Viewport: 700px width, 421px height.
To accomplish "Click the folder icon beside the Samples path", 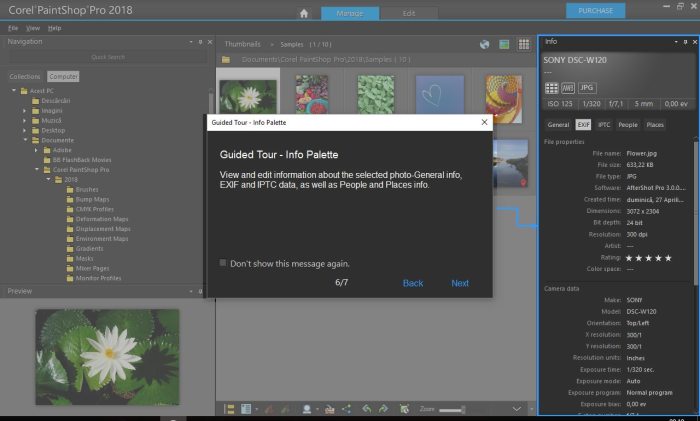I will click(226, 59).
